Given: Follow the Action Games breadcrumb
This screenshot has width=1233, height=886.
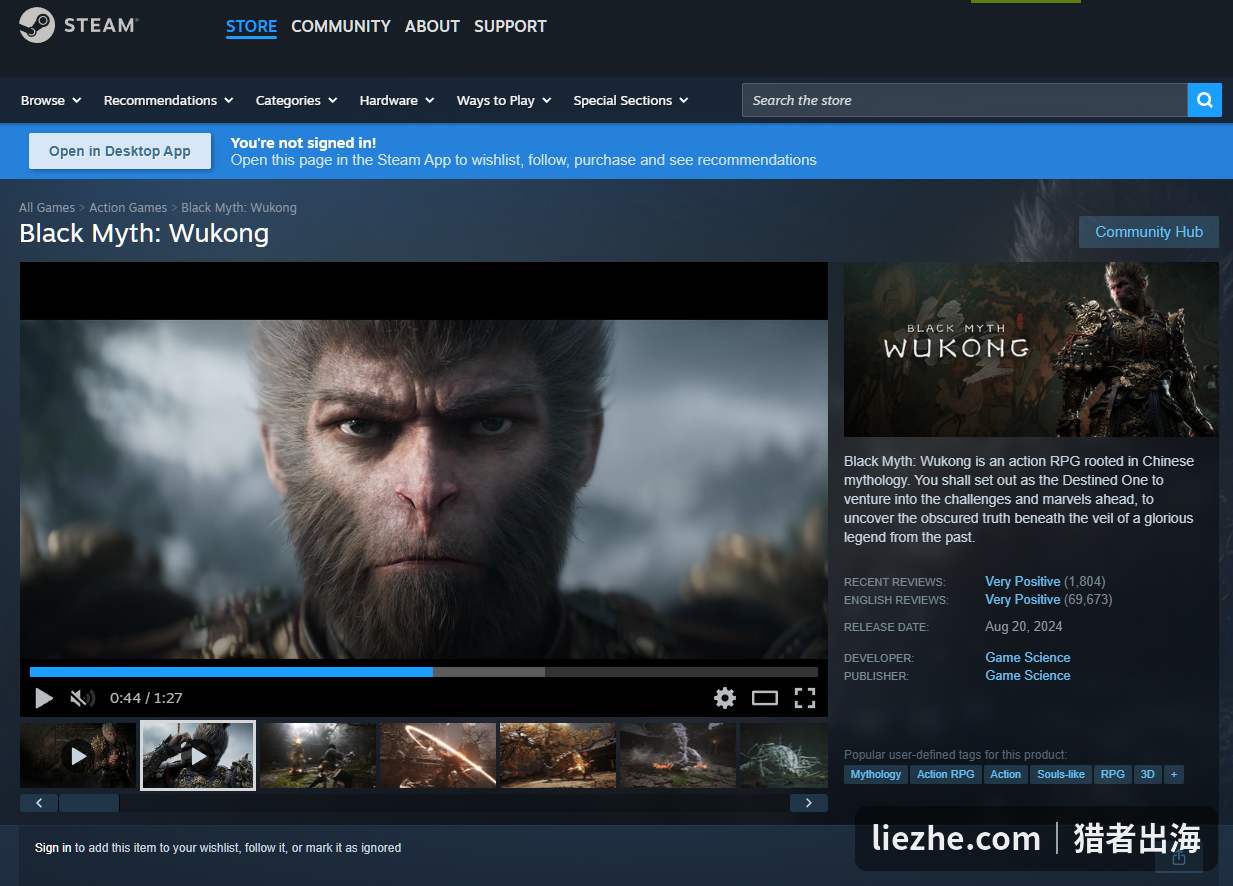Looking at the screenshot, I should coord(128,208).
